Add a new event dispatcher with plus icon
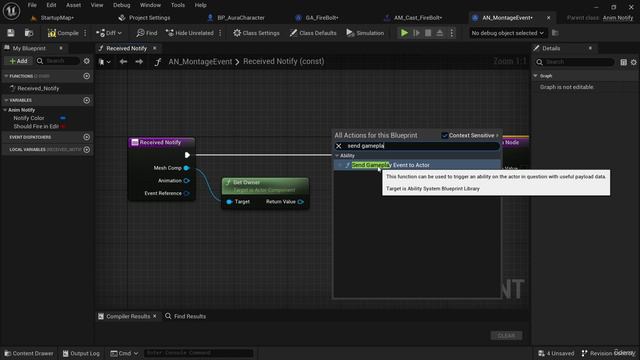 pyautogui.click(x=87, y=137)
